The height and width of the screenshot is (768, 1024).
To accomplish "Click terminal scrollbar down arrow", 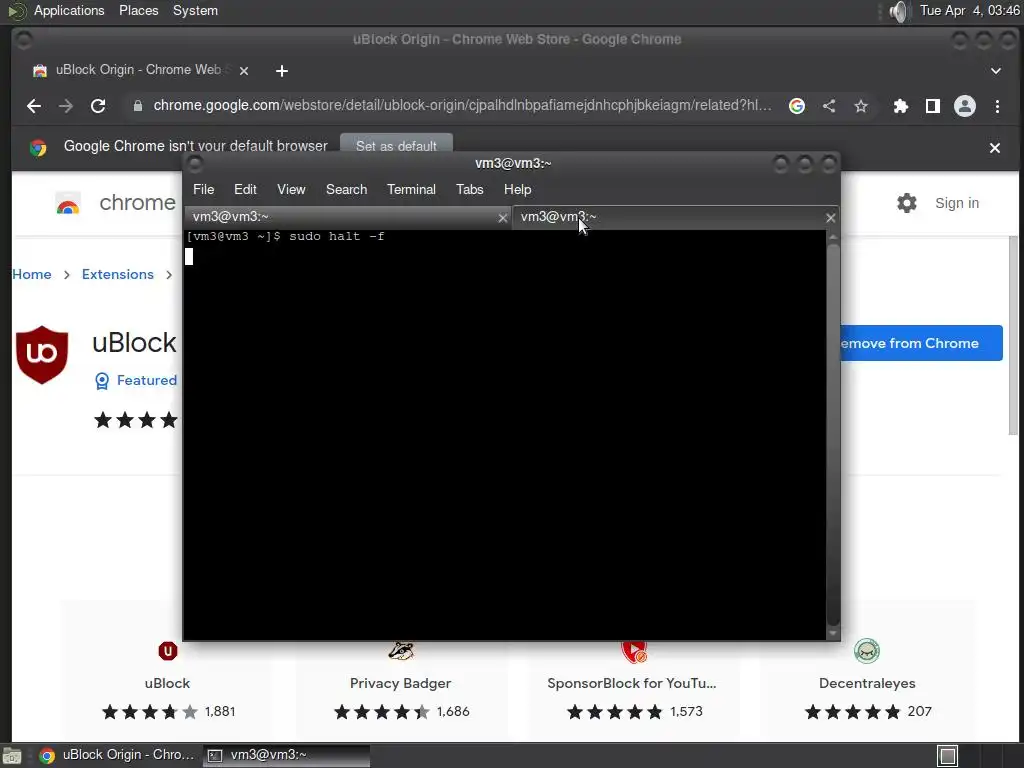I will pyautogui.click(x=833, y=633).
